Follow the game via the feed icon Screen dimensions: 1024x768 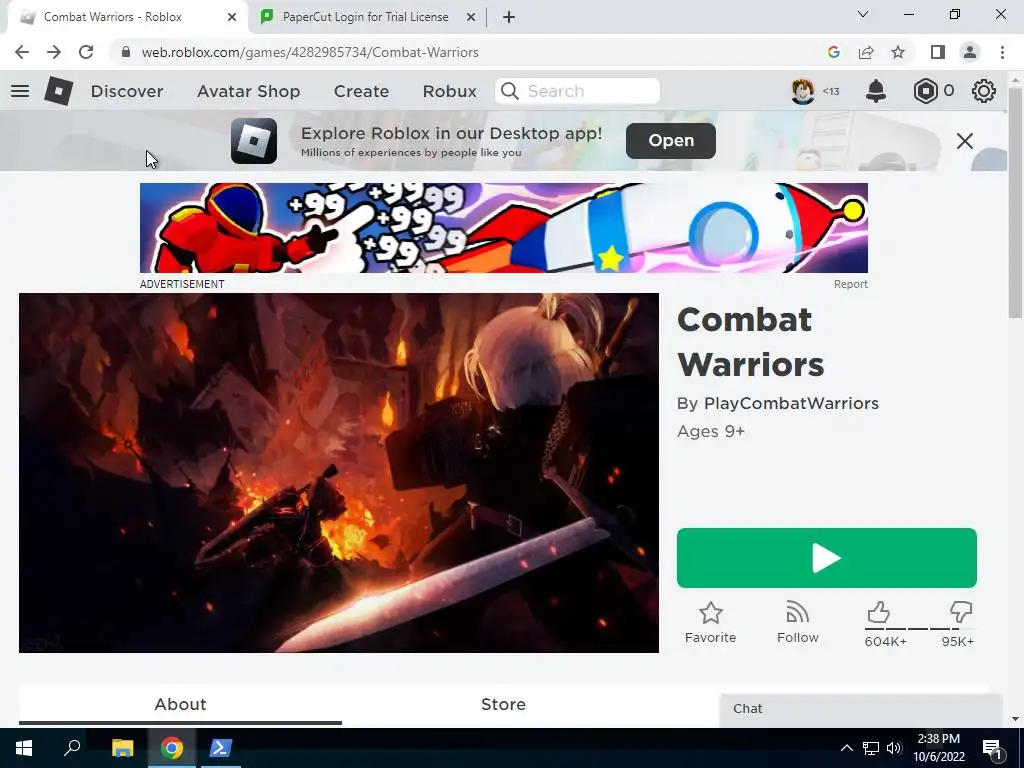point(797,612)
